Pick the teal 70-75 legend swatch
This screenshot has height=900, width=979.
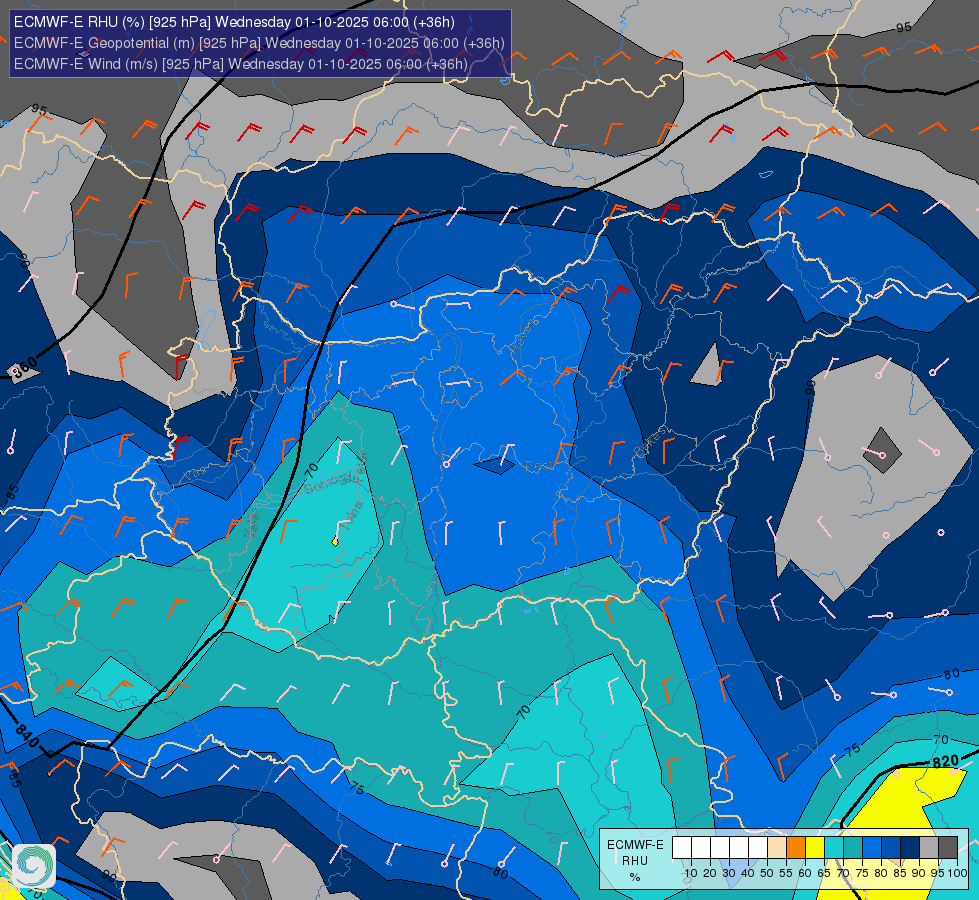click(853, 848)
